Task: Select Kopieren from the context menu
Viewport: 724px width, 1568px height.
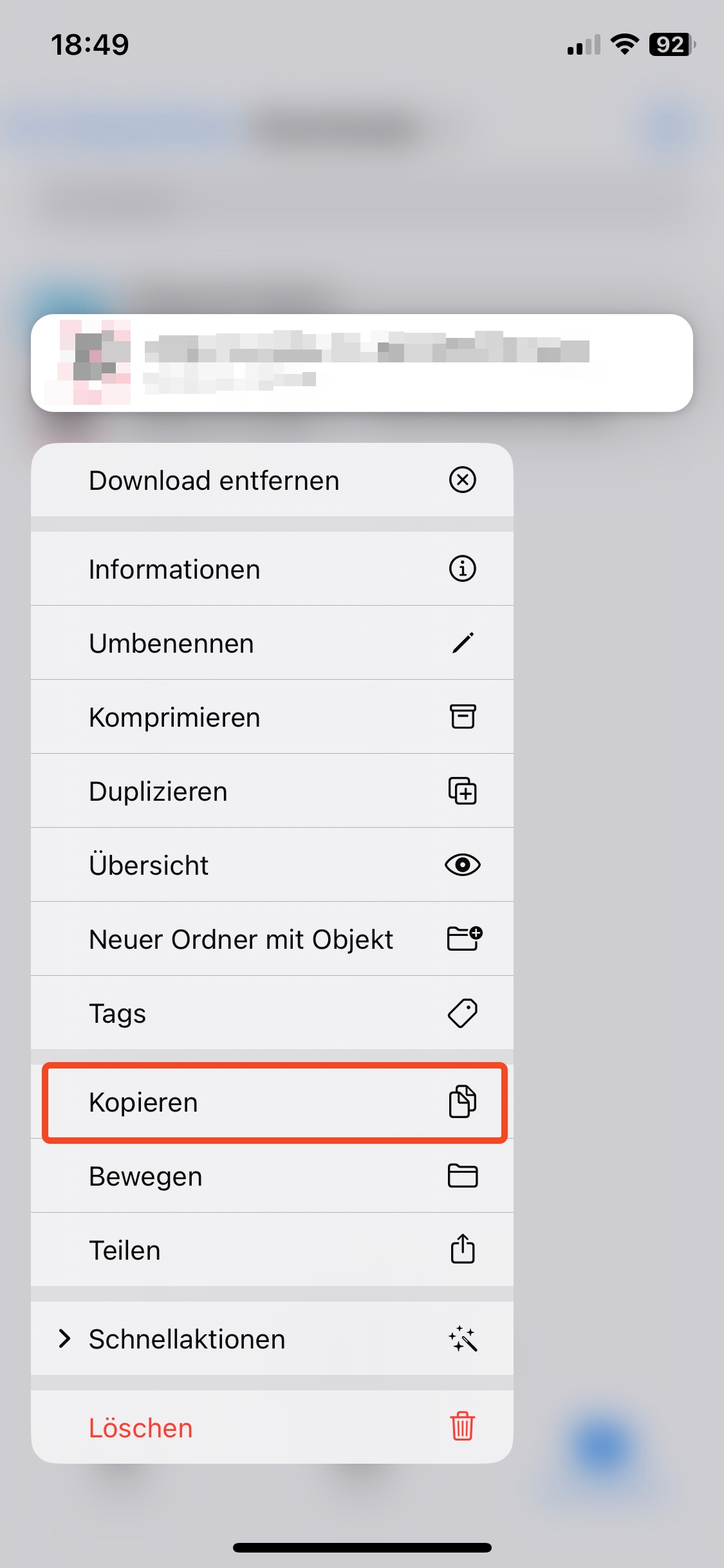Action: click(144, 1103)
